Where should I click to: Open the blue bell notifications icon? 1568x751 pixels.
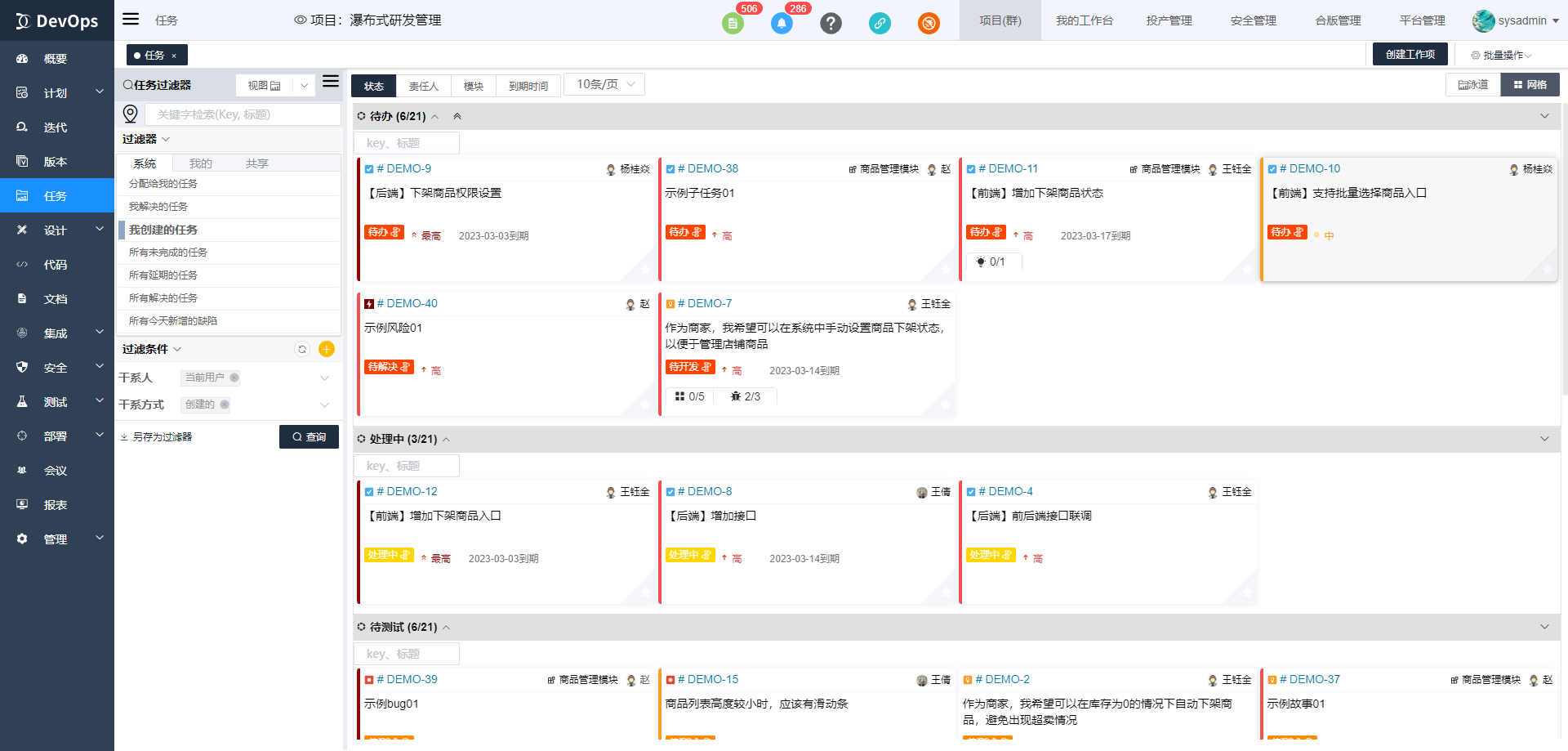coord(782,23)
